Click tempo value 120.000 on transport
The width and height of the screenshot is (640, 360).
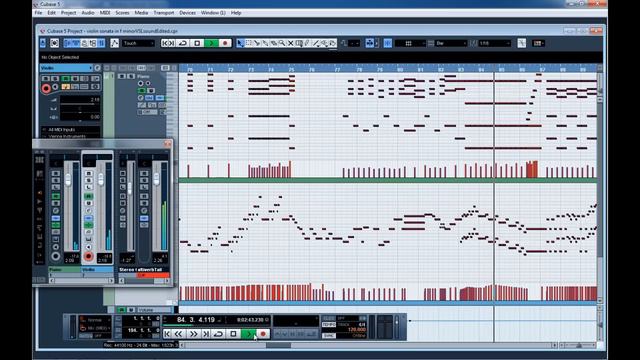point(356,329)
